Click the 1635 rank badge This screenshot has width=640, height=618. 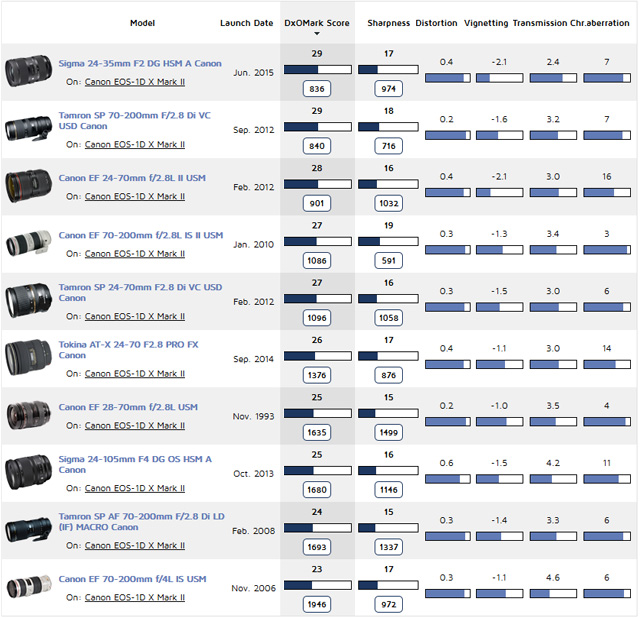317,432
